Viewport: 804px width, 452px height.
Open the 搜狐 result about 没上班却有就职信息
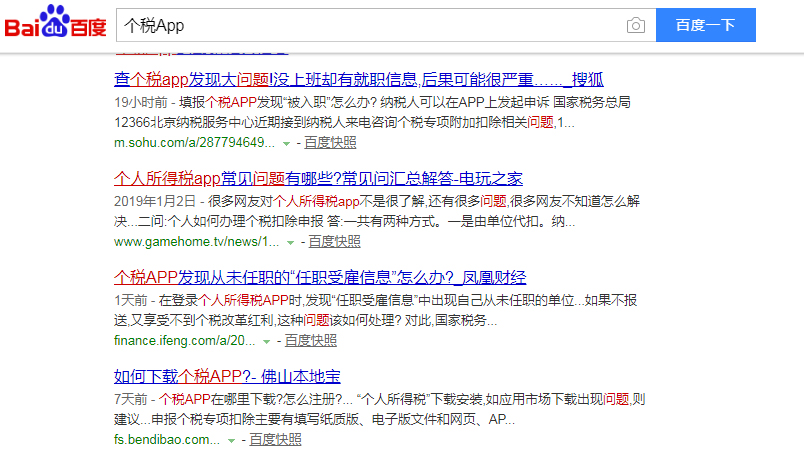pyautogui.click(x=358, y=79)
